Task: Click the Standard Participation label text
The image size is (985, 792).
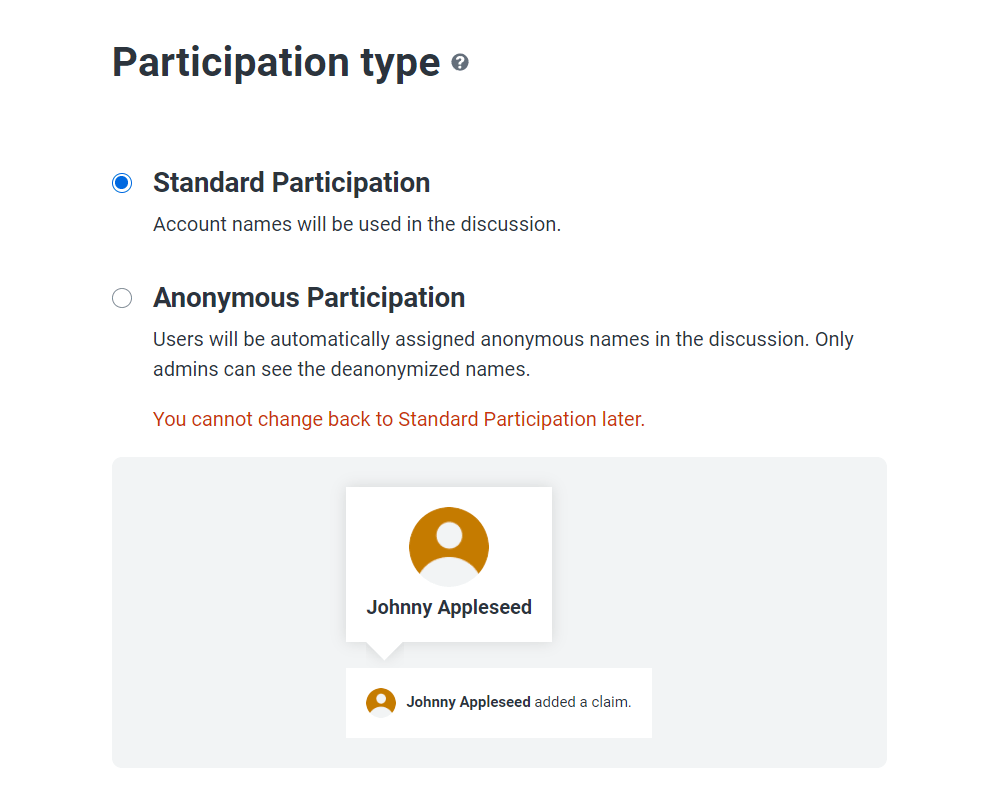Action: click(x=291, y=183)
